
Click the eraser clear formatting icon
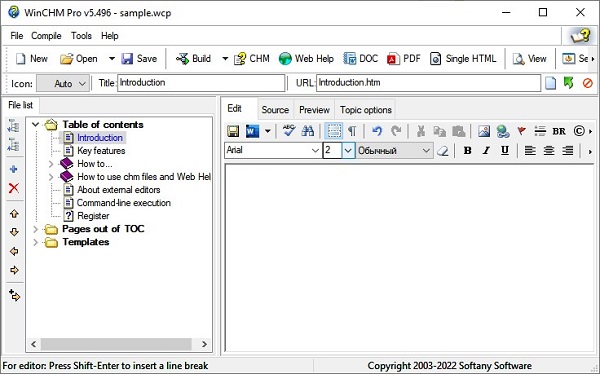pyautogui.click(x=443, y=151)
